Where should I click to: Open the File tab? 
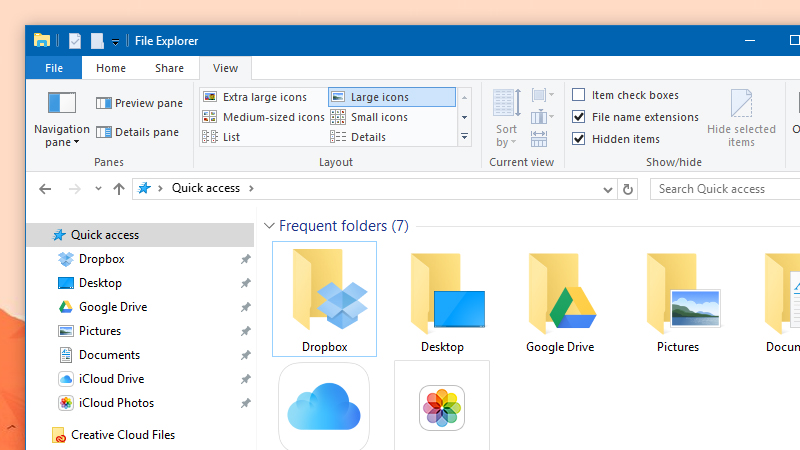click(54, 68)
